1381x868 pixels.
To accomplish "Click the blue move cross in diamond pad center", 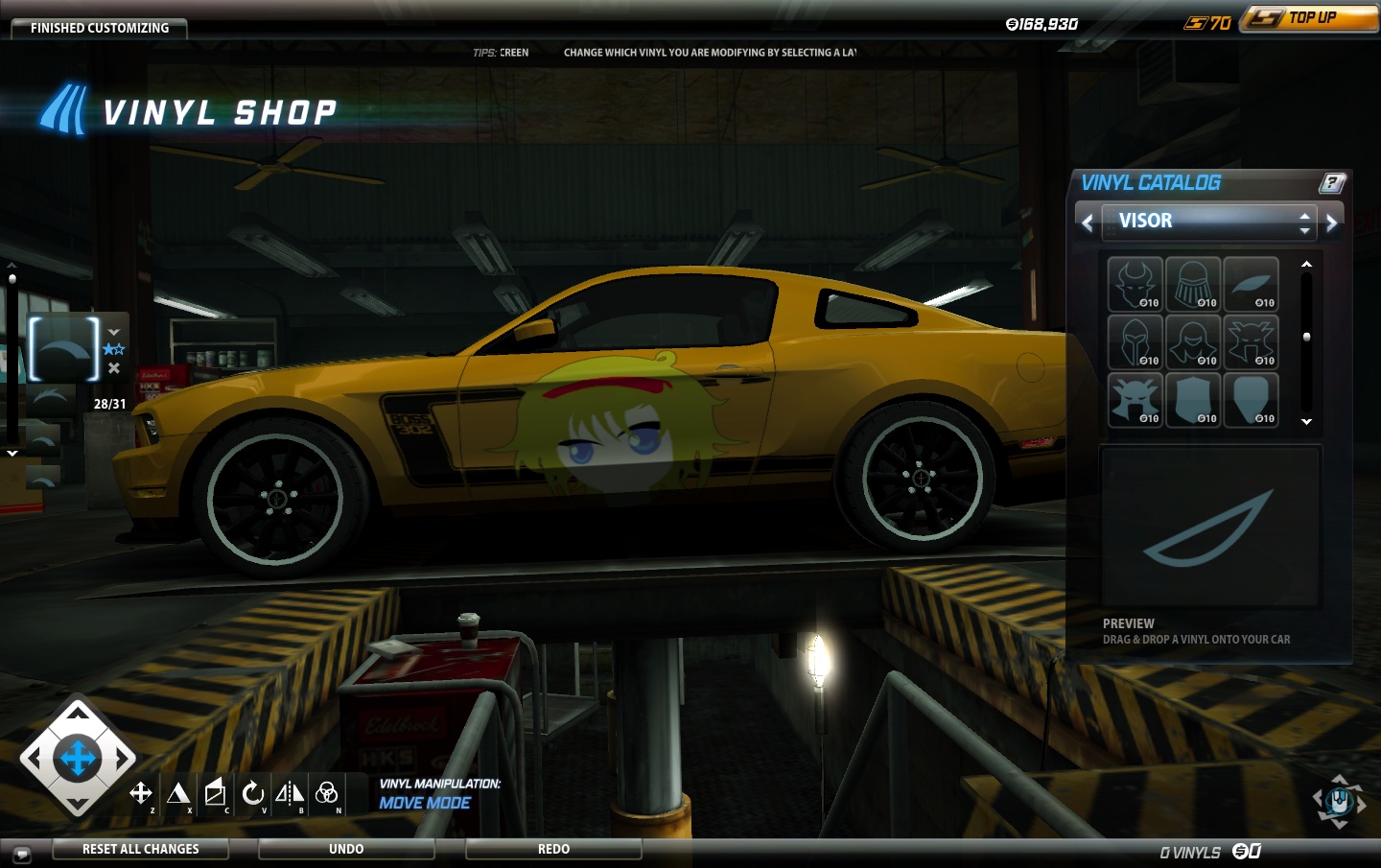I will pyautogui.click(x=78, y=759).
